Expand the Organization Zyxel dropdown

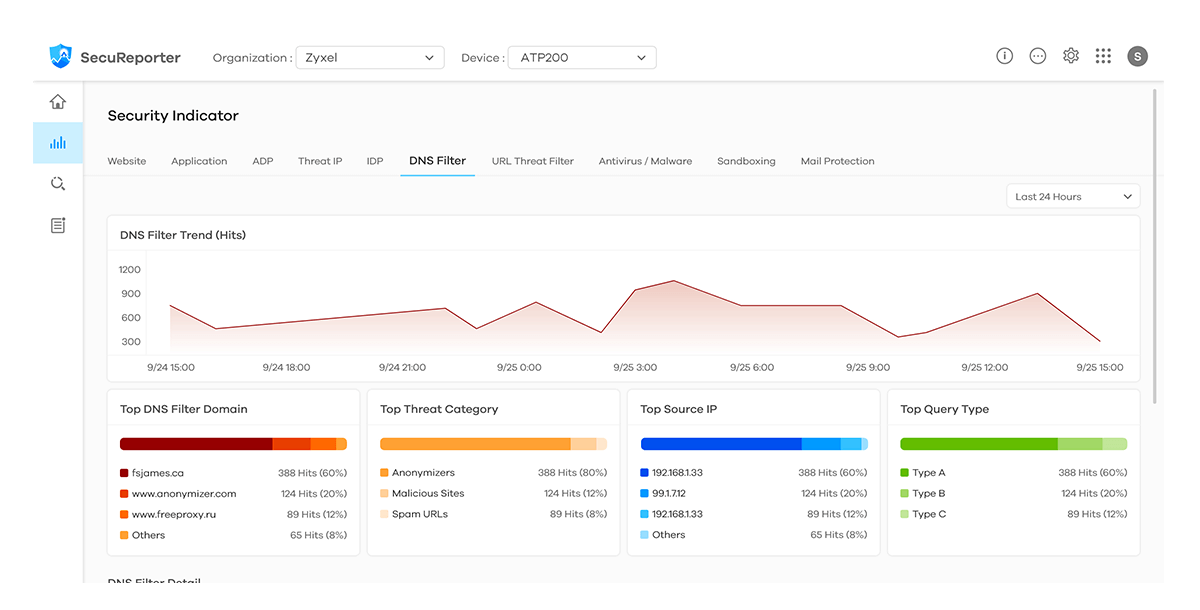tap(370, 57)
